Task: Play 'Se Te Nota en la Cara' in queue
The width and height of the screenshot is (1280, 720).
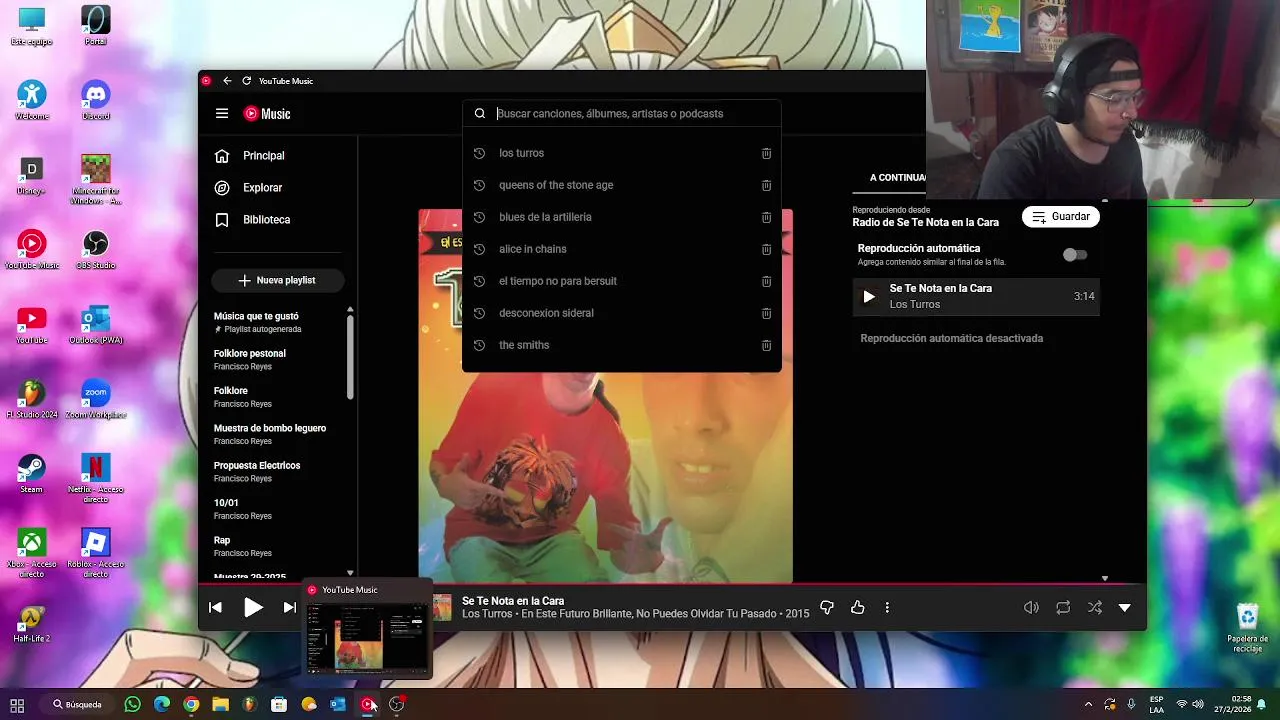Action: pos(976,296)
